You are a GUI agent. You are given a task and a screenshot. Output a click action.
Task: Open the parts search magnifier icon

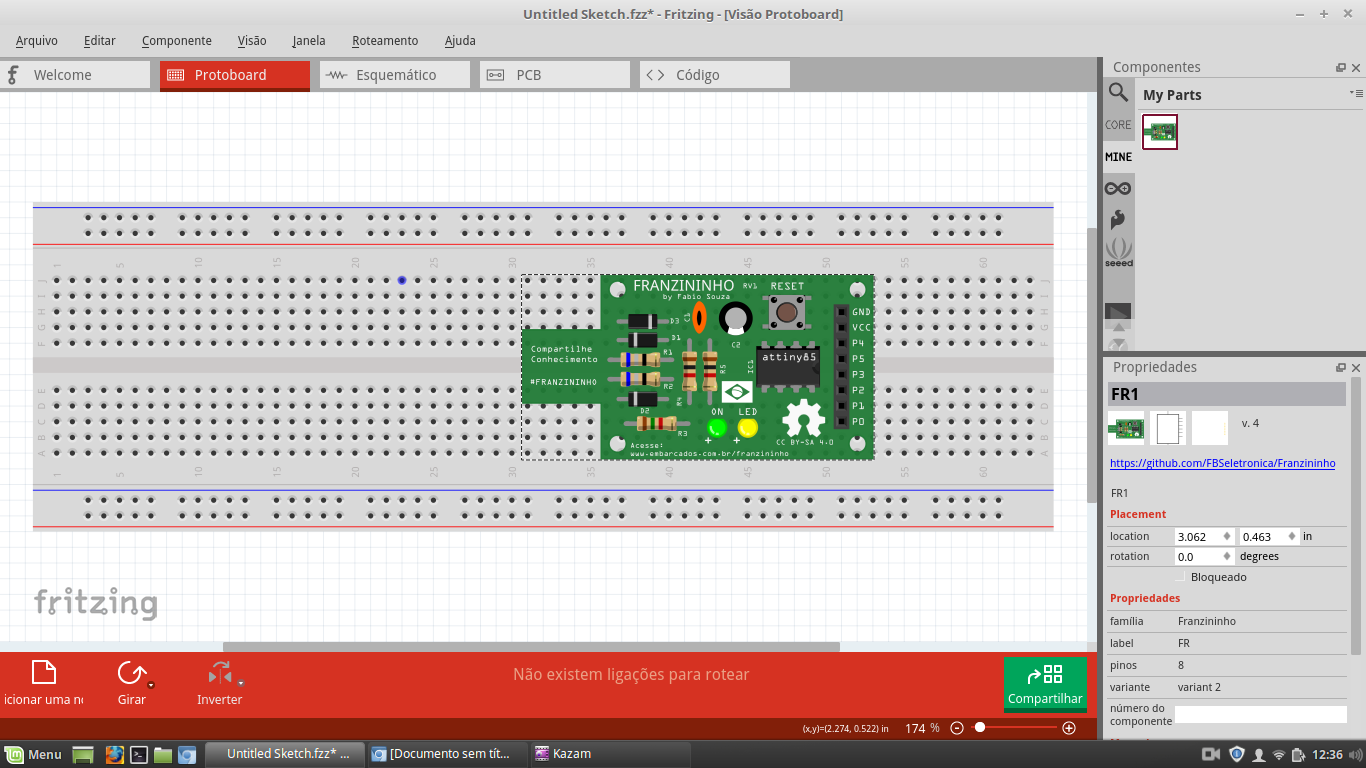pos(1118,93)
